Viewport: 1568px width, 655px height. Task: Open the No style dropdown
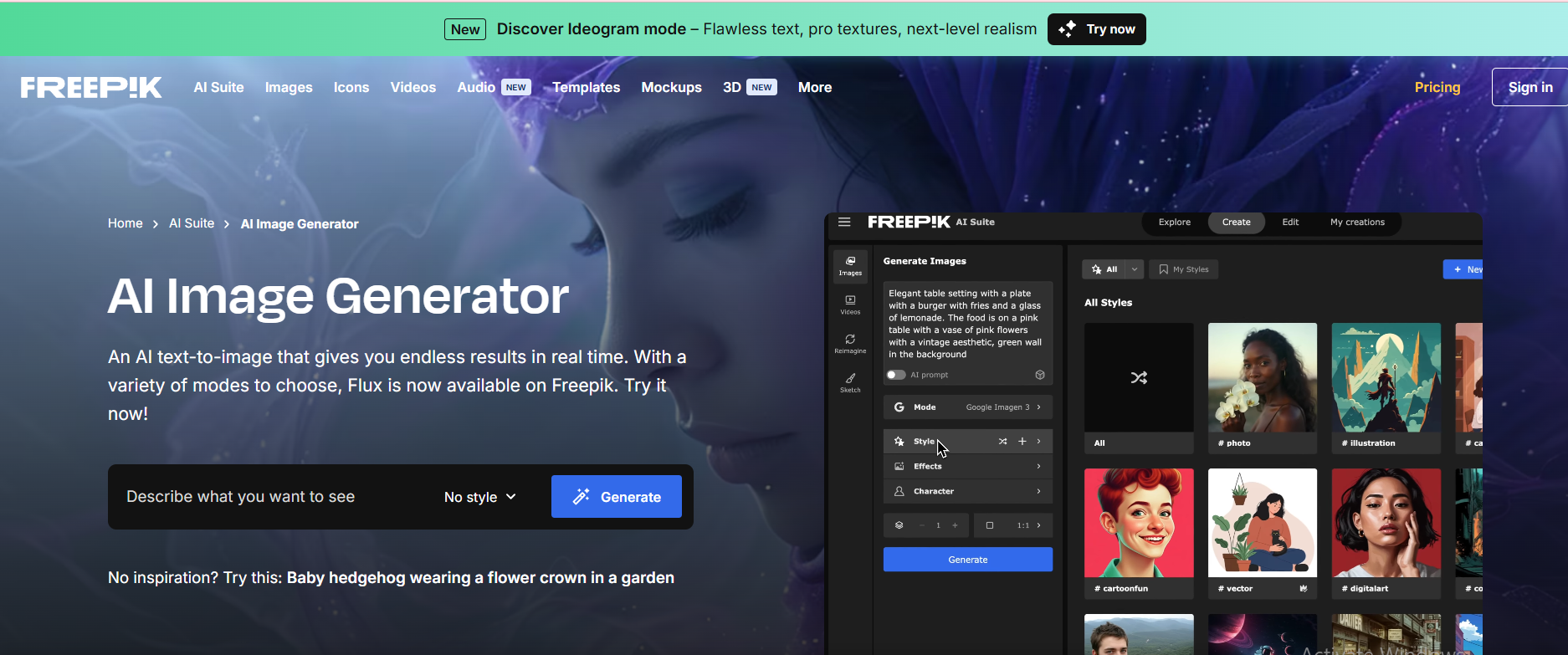(x=480, y=497)
